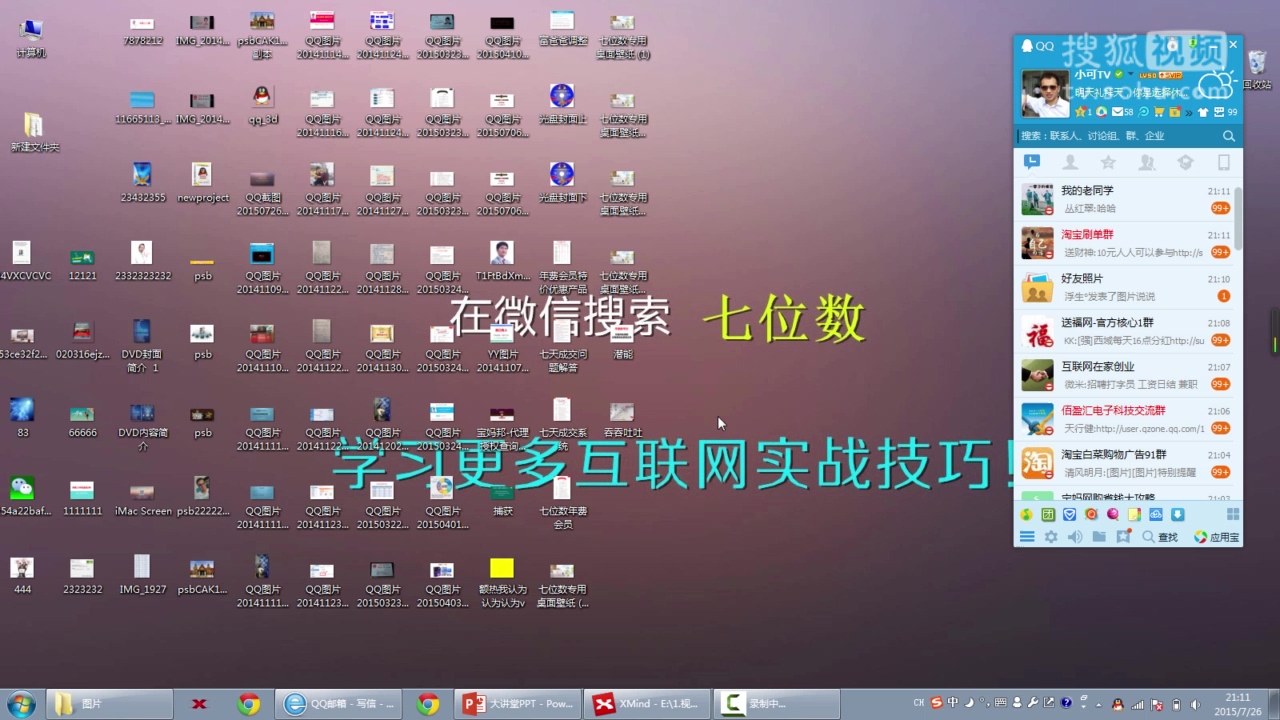Open the blue download arrow icon
This screenshot has width=1280, height=720.
(x=1177, y=513)
